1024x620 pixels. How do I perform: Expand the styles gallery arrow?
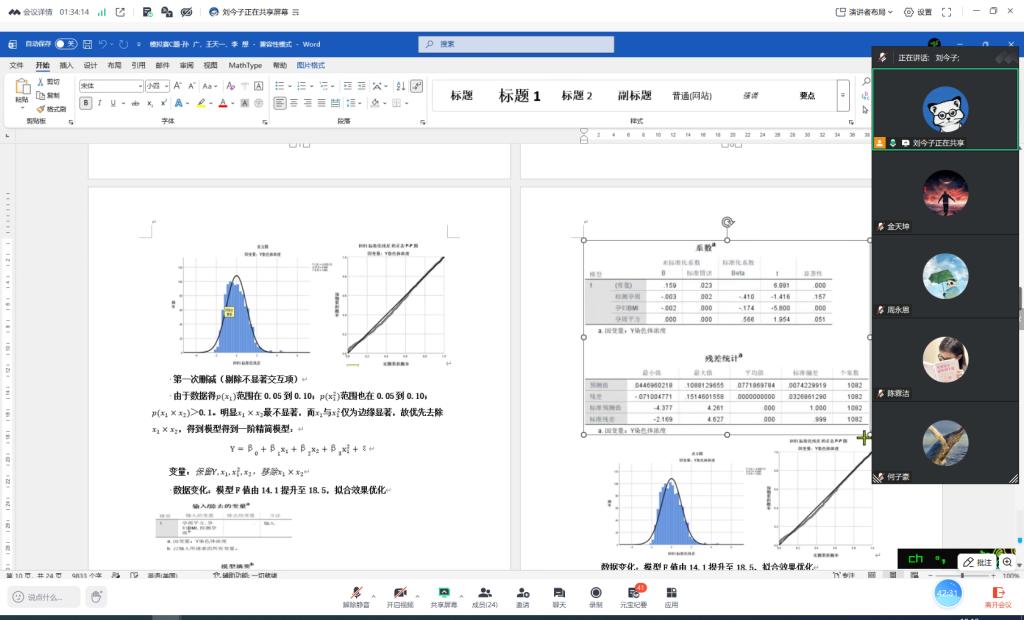(843, 95)
